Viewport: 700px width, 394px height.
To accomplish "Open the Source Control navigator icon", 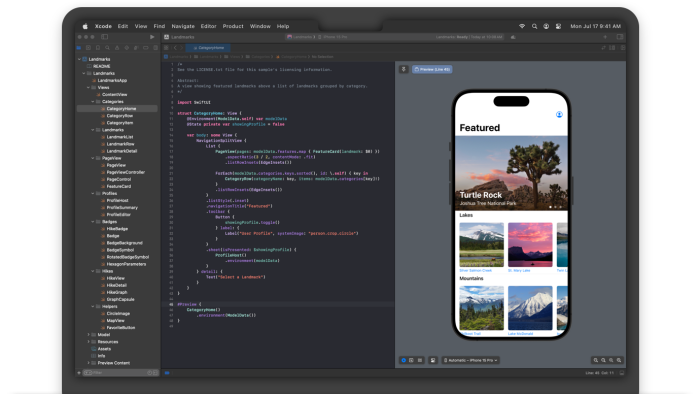I will (88, 48).
